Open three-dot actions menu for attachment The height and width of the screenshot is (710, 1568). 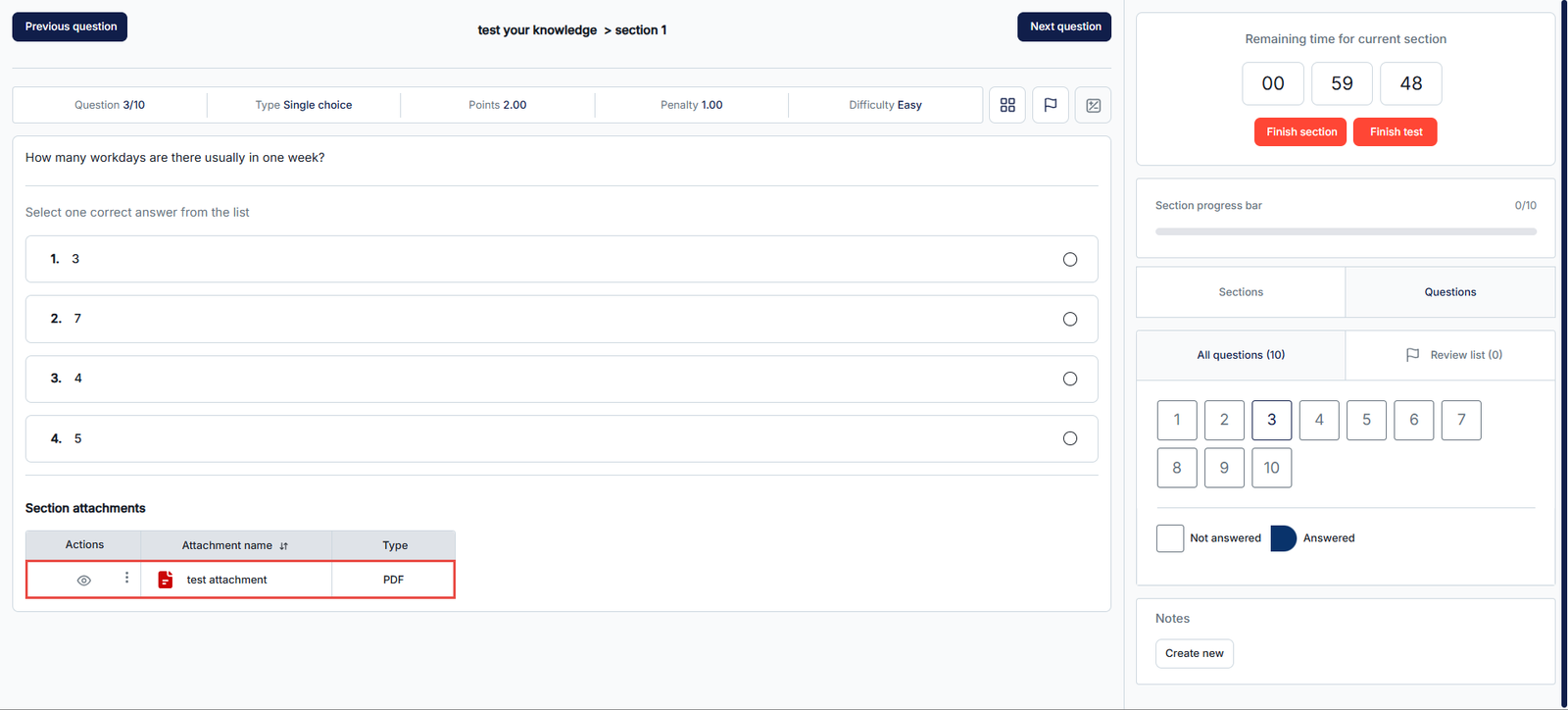pos(126,579)
